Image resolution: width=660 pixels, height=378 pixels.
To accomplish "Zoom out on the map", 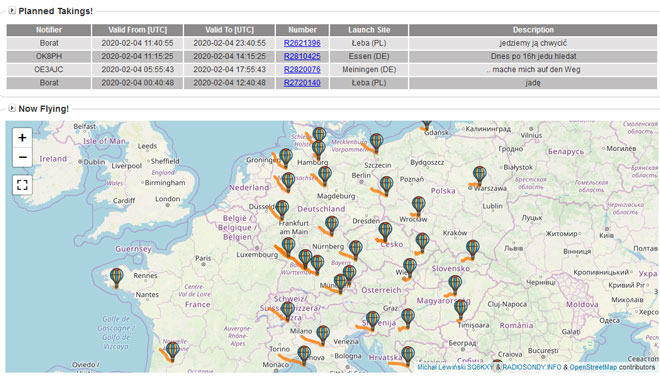I will coord(22,157).
